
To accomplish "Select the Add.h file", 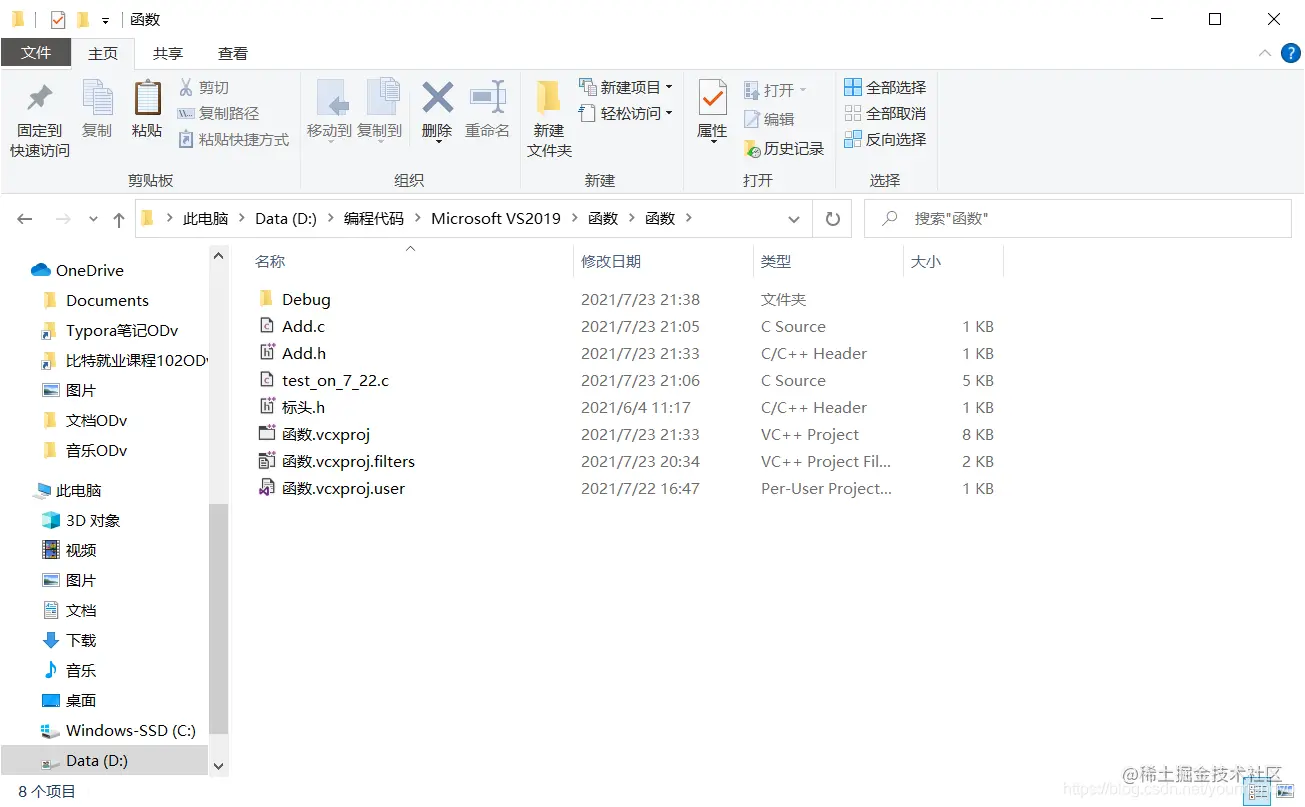I will (292, 354).
